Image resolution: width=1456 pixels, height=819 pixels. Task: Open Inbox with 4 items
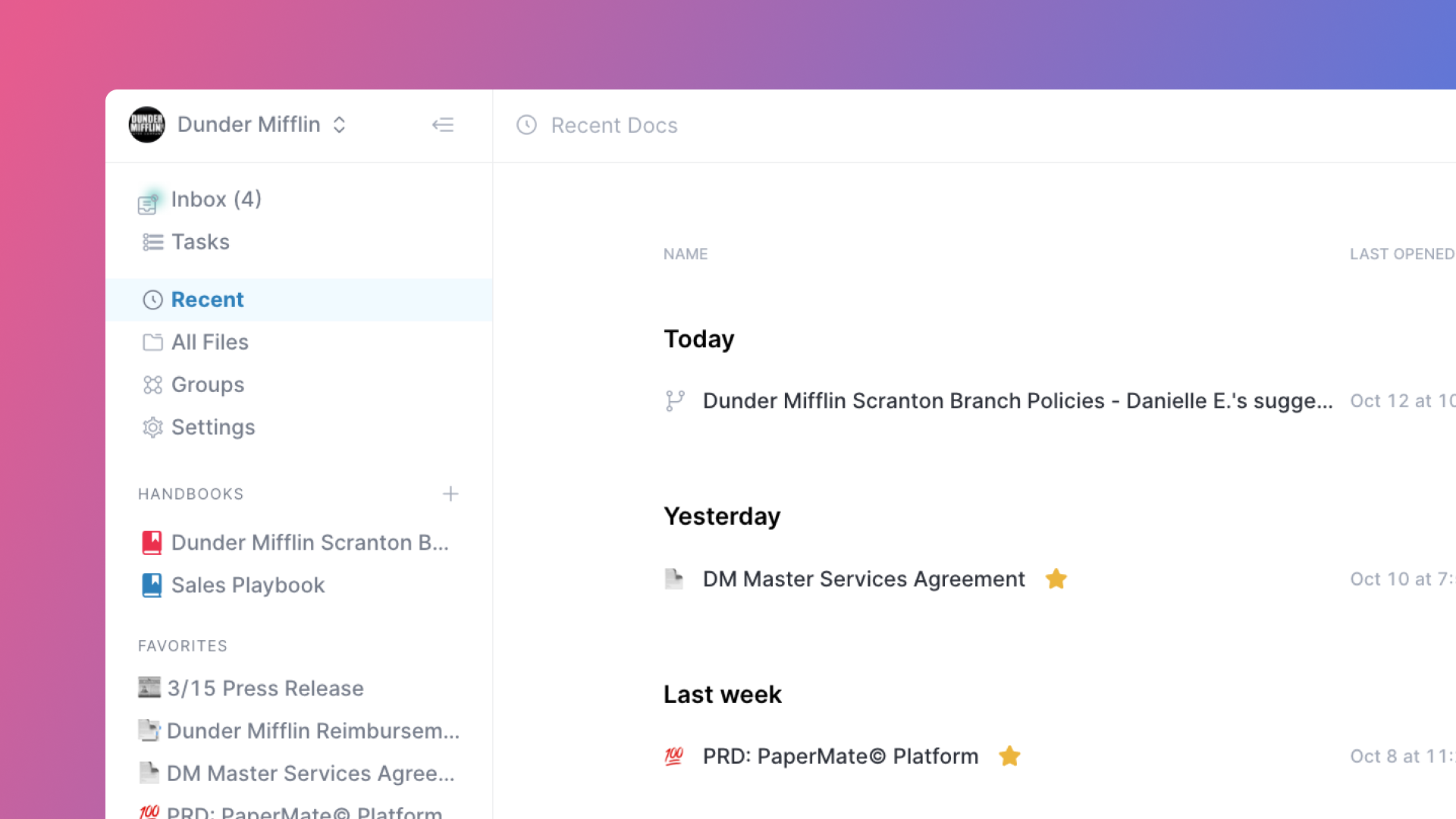[x=216, y=199]
